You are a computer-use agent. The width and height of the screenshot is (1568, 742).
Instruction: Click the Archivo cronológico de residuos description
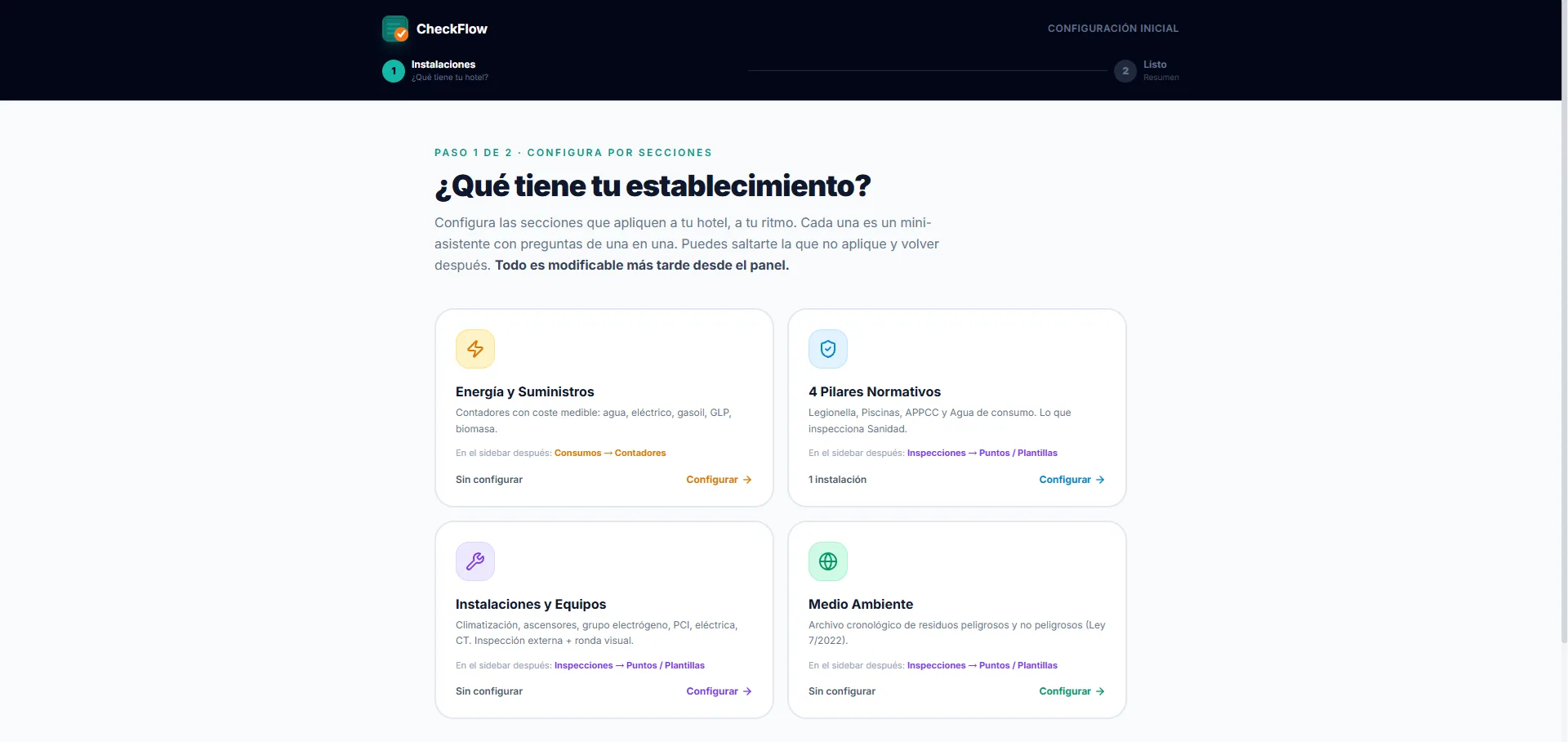(x=956, y=632)
